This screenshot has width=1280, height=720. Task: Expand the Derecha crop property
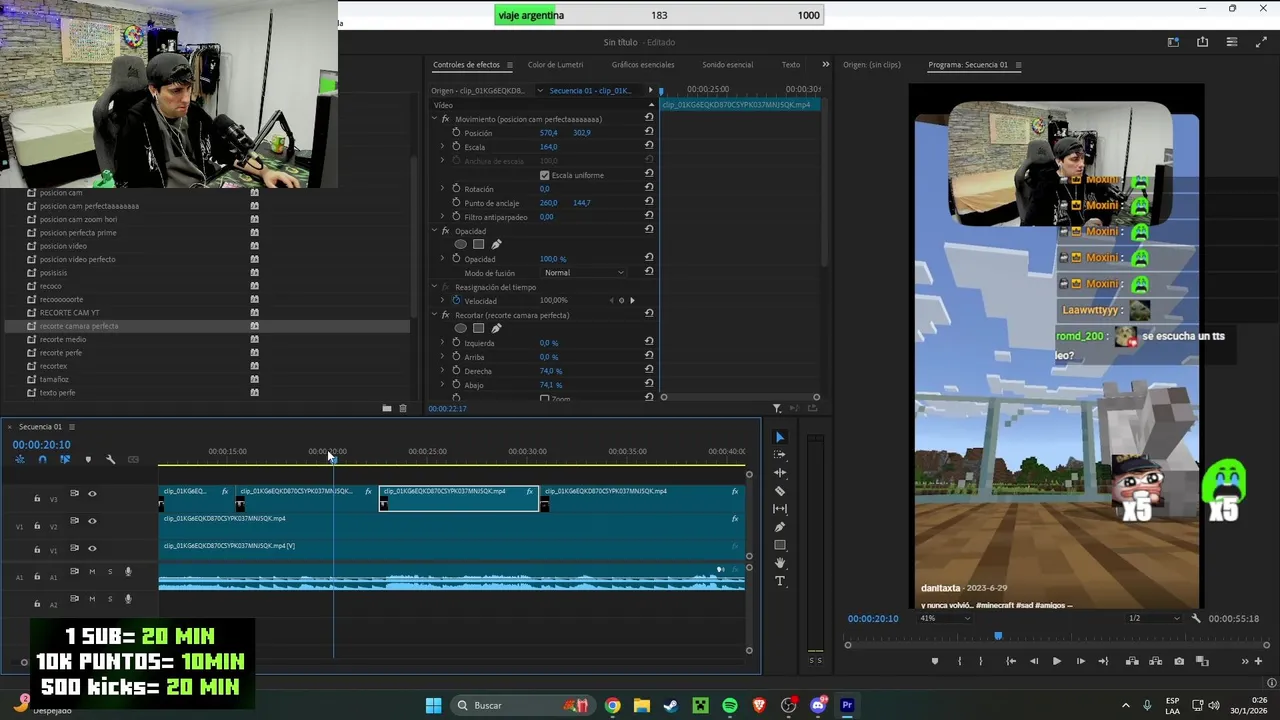point(442,371)
